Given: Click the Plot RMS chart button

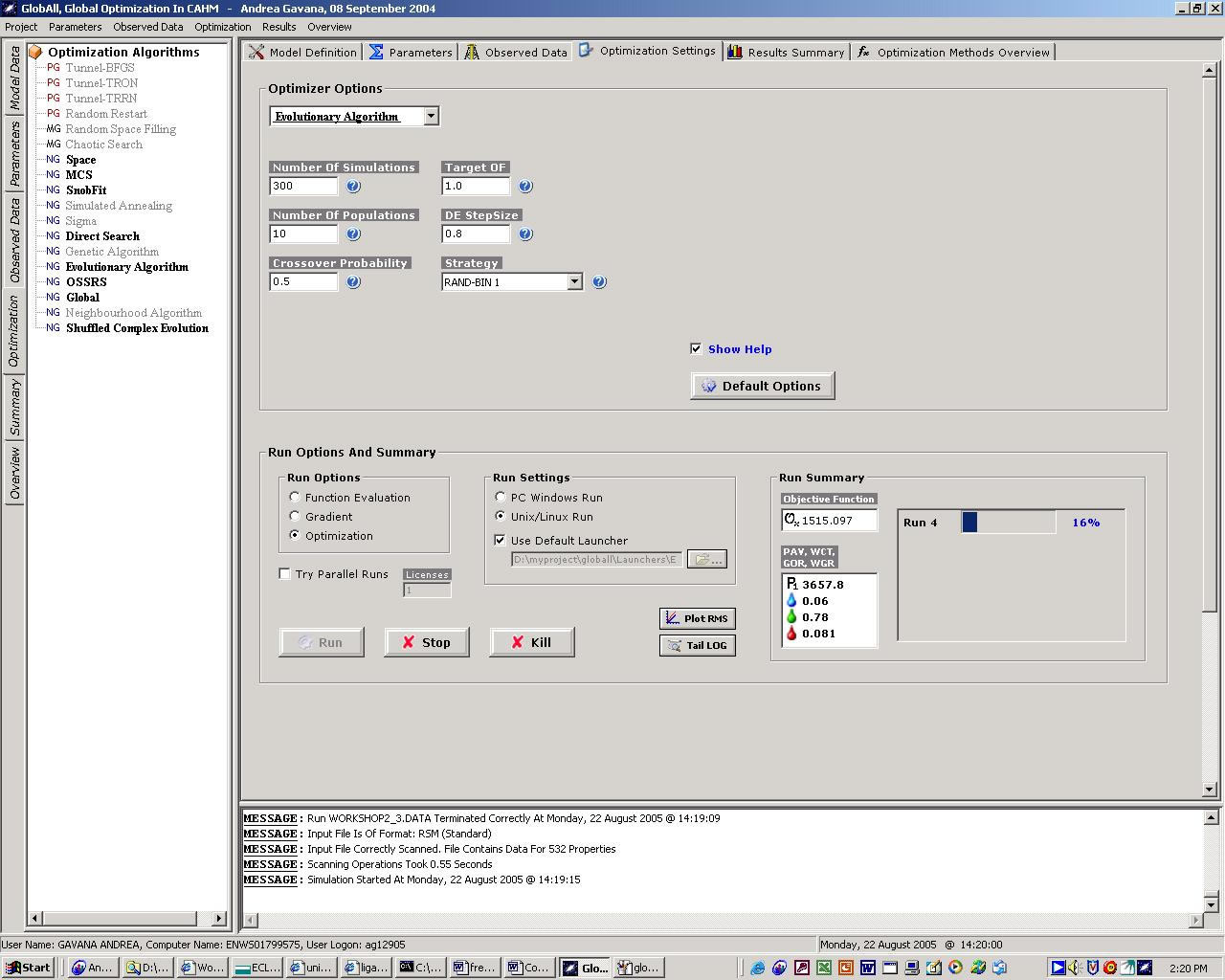Looking at the screenshot, I should tap(697, 618).
